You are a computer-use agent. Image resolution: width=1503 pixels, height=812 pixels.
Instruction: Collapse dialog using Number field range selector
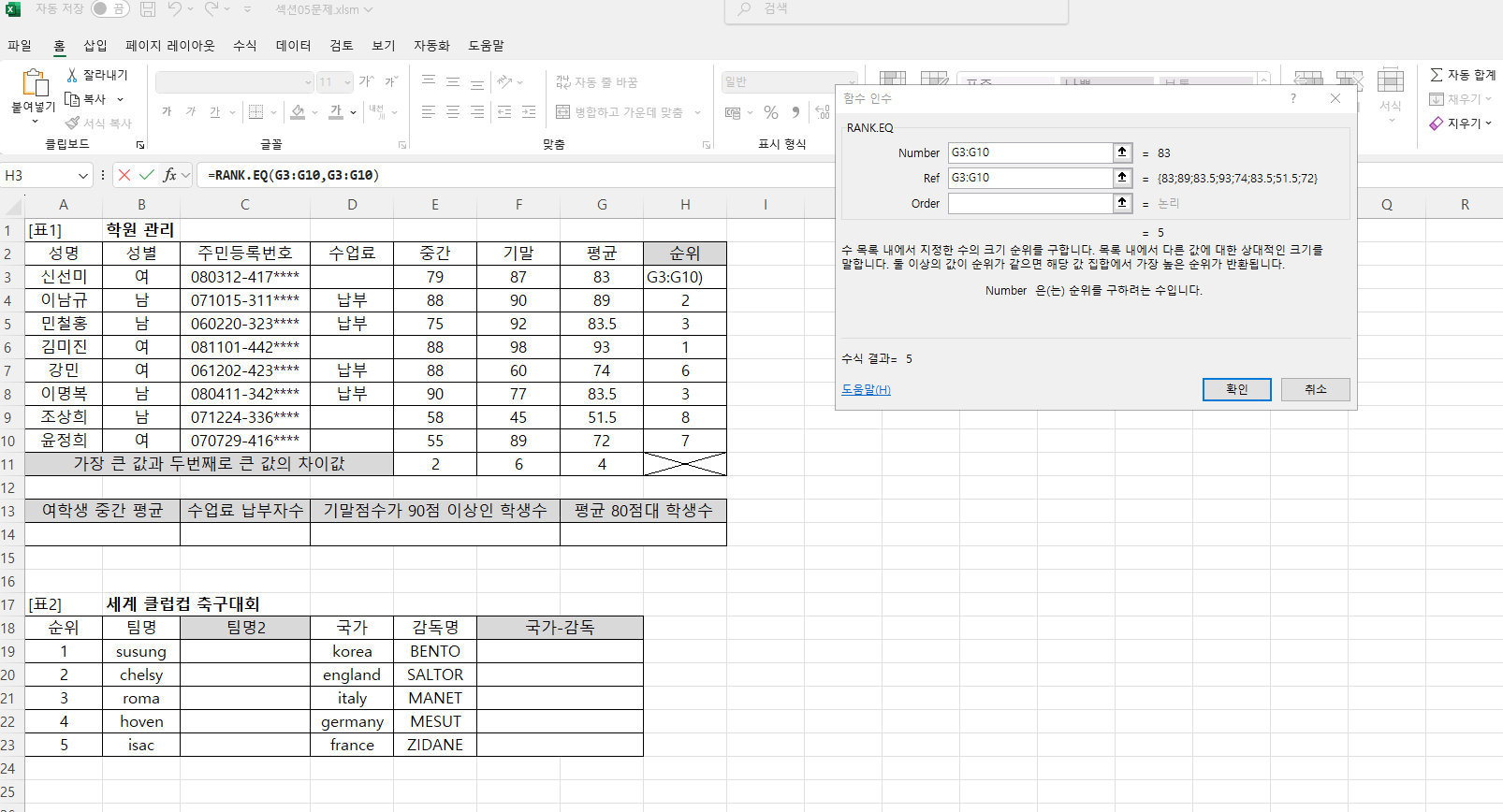point(1122,152)
